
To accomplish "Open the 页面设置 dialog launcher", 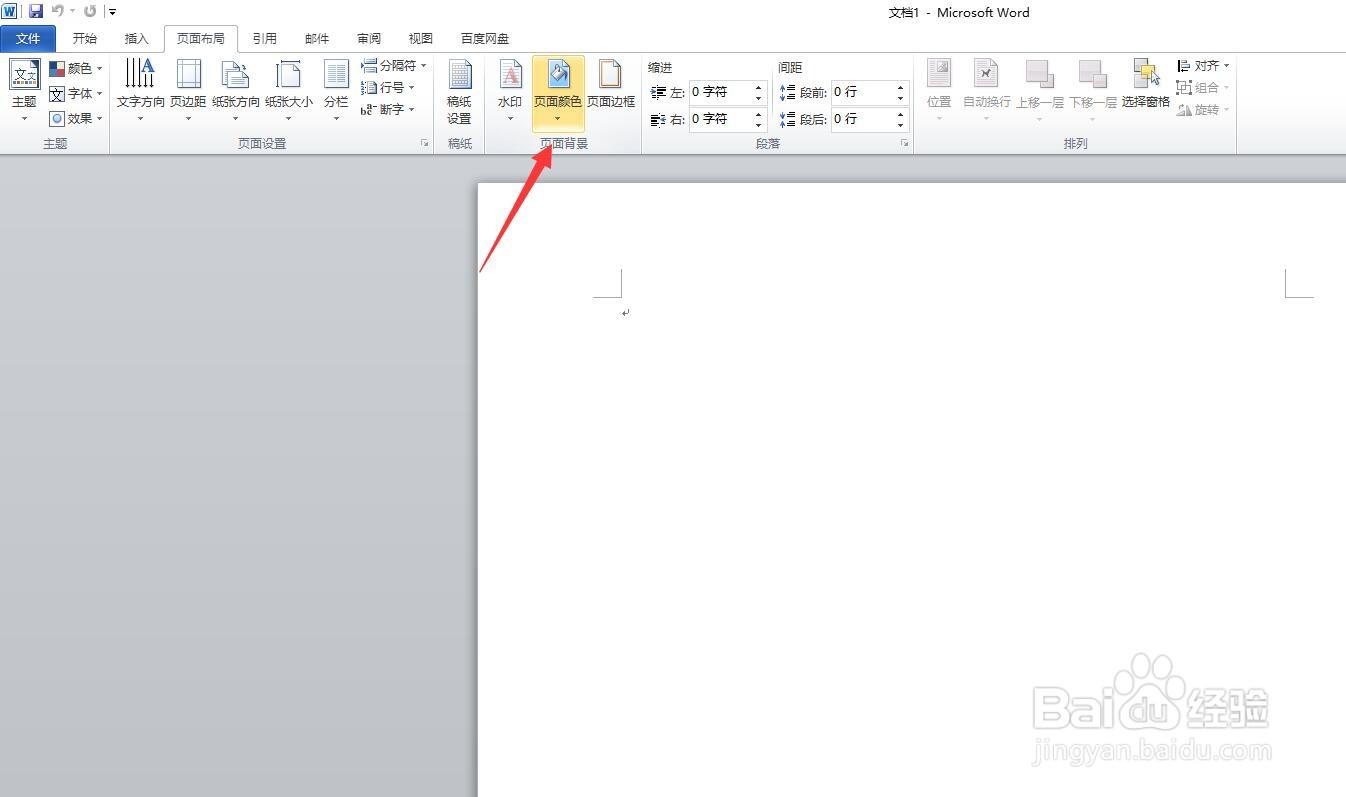I will tap(425, 144).
